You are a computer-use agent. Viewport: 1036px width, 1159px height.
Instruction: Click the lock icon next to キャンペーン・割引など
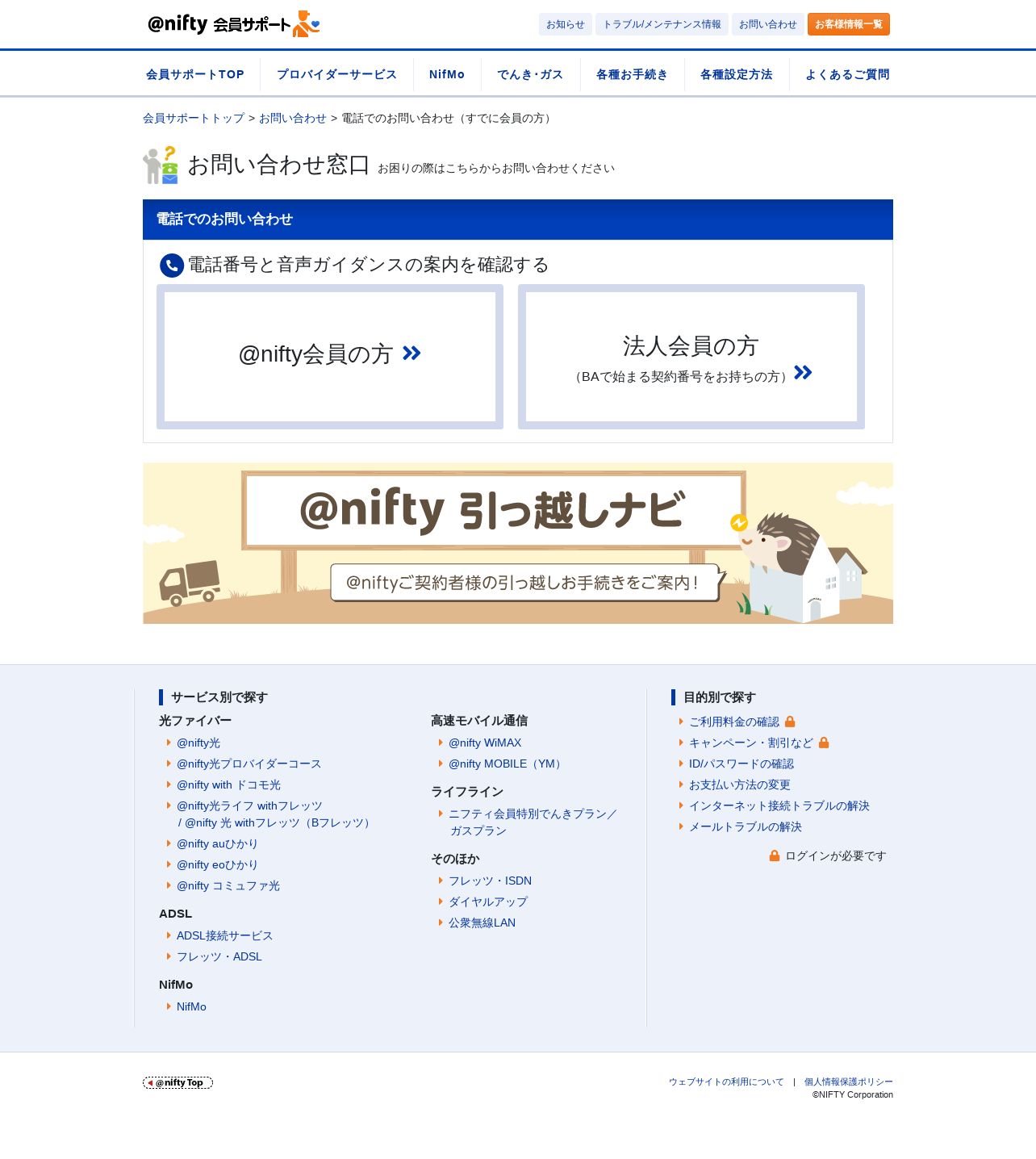point(824,743)
